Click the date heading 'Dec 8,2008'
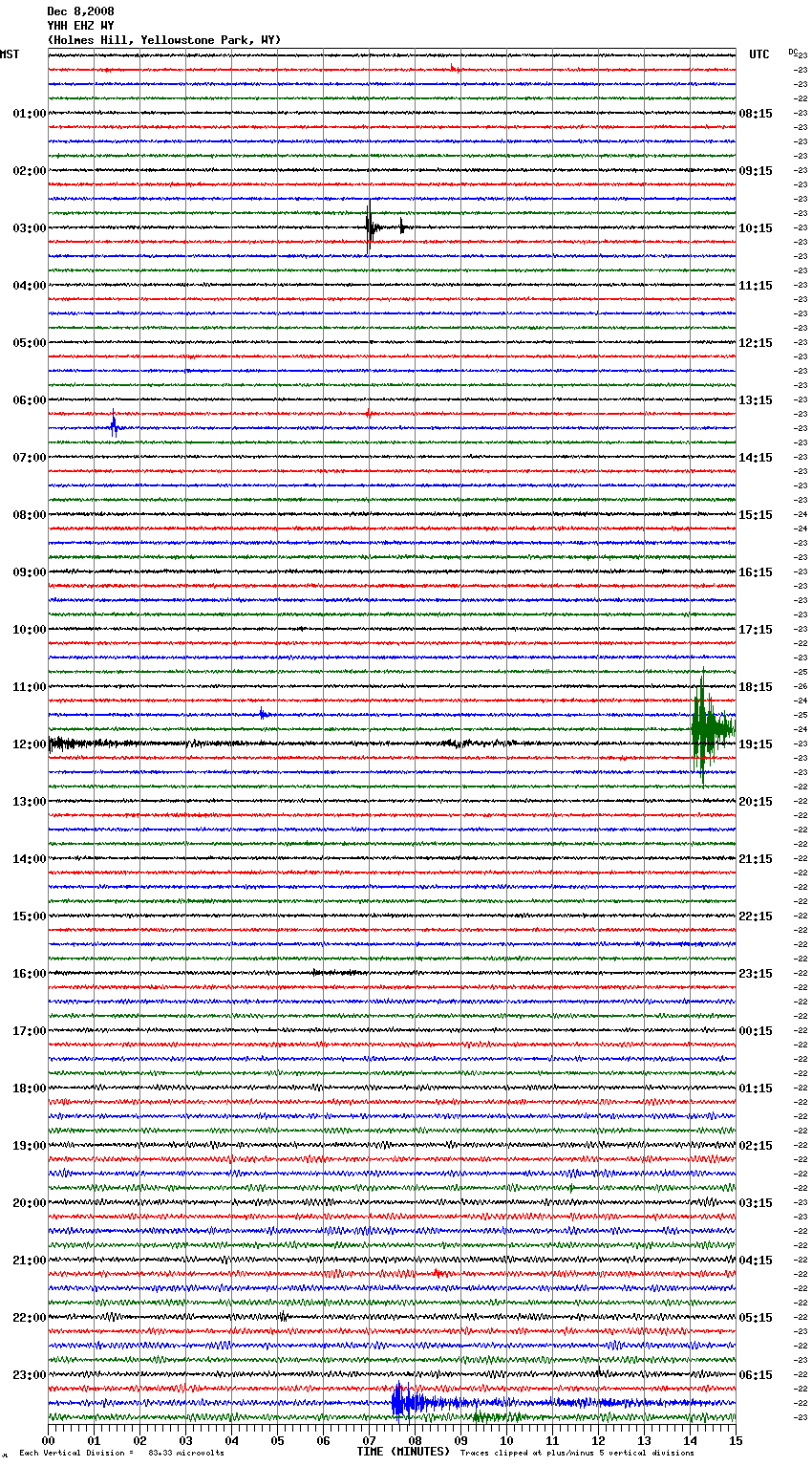This screenshot has height=1466, width=812. click(x=80, y=11)
